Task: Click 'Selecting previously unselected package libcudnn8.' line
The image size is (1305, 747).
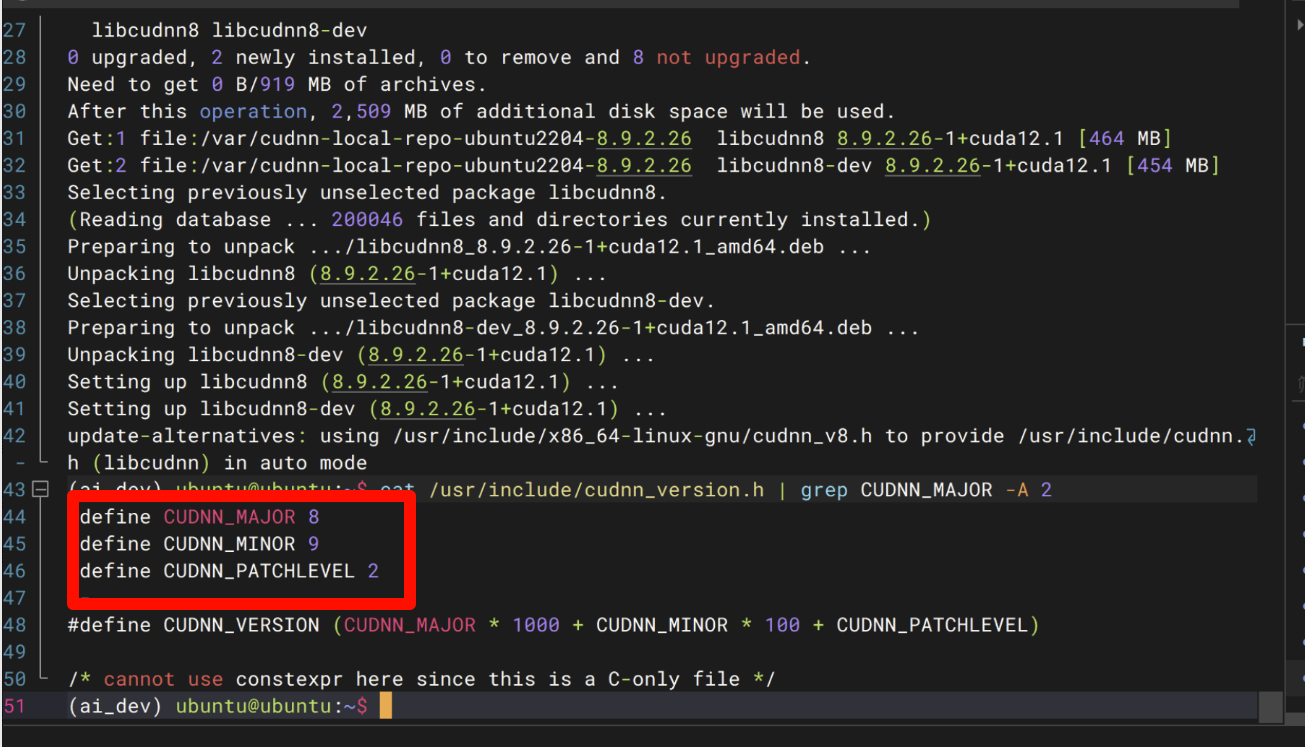Action: coord(367,193)
